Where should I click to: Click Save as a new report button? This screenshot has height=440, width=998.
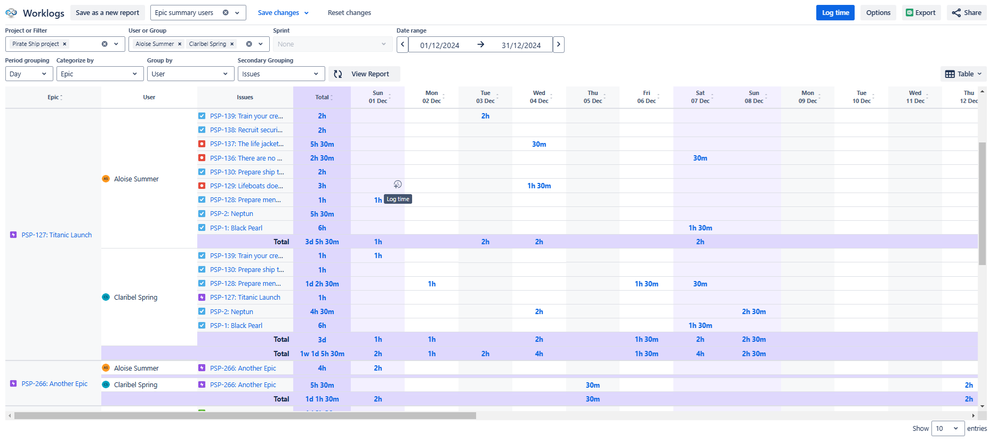pos(108,13)
